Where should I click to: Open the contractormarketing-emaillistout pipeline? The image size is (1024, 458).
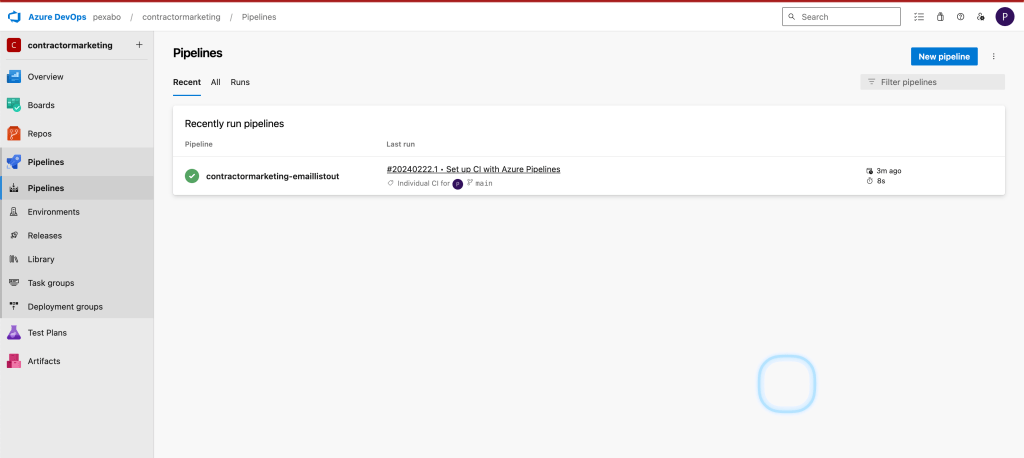click(272, 176)
